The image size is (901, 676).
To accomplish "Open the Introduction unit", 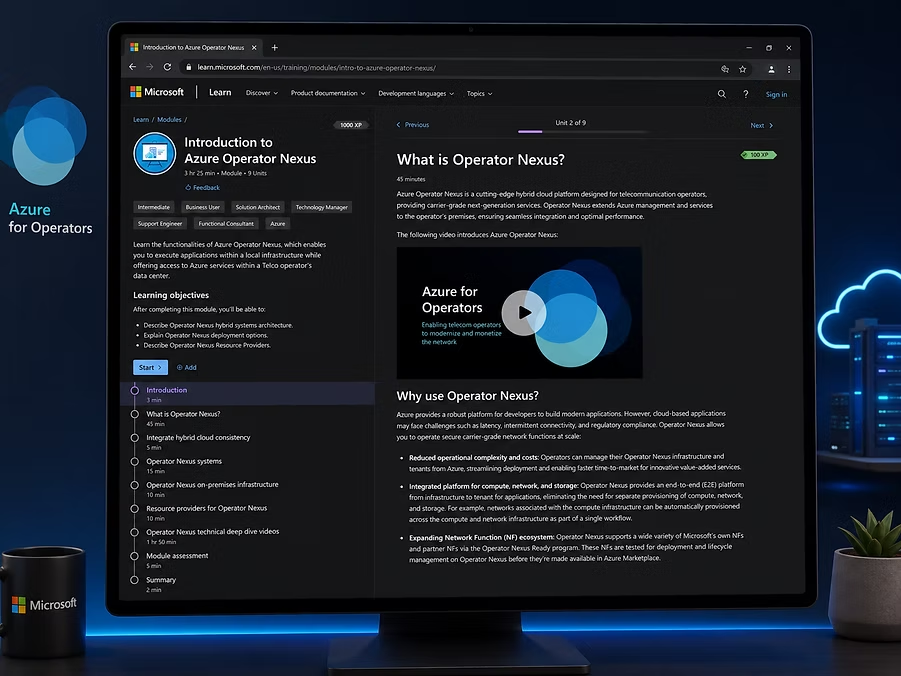I will point(247,394).
